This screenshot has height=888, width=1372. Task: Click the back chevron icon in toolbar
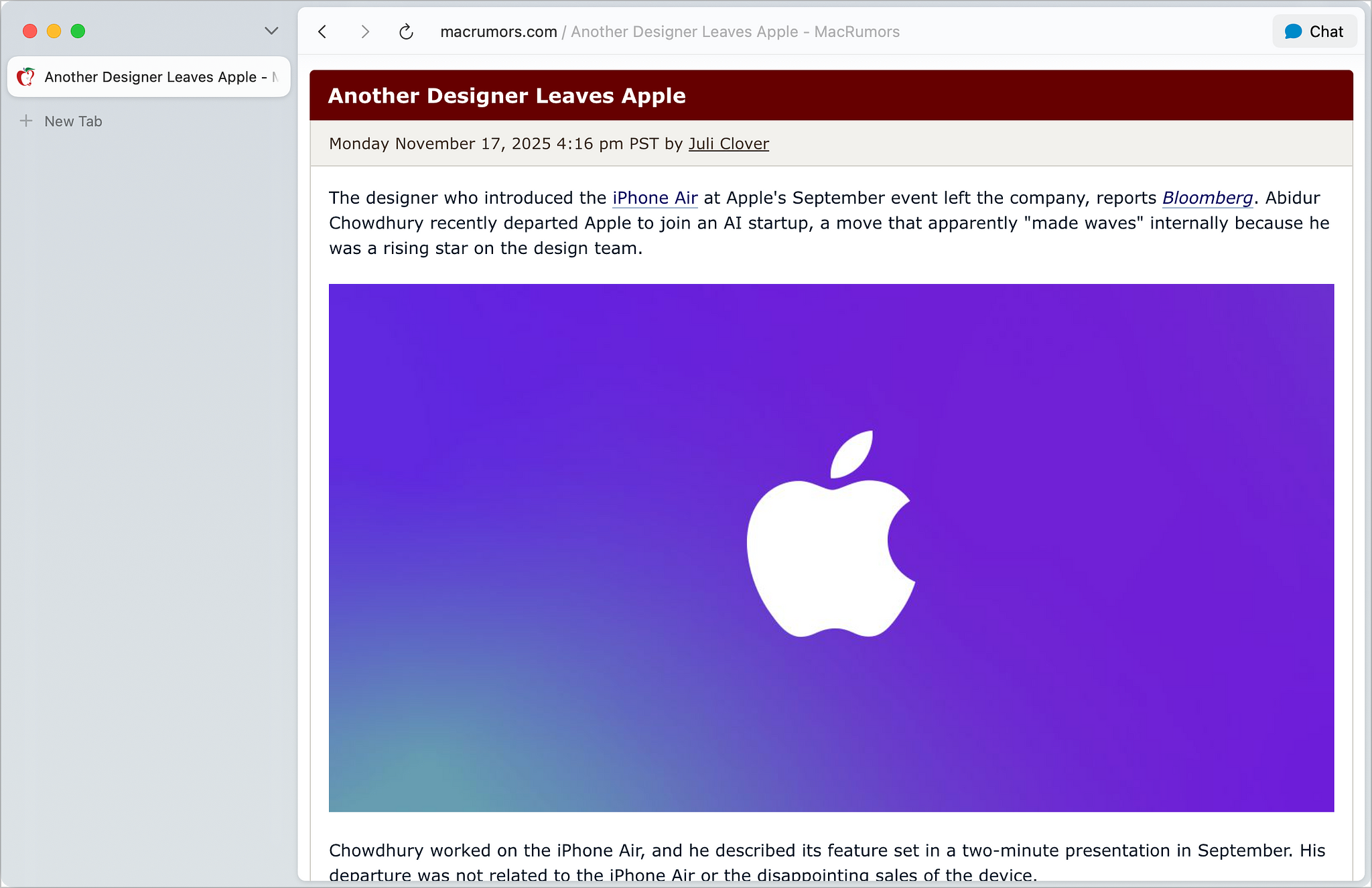coord(322,31)
